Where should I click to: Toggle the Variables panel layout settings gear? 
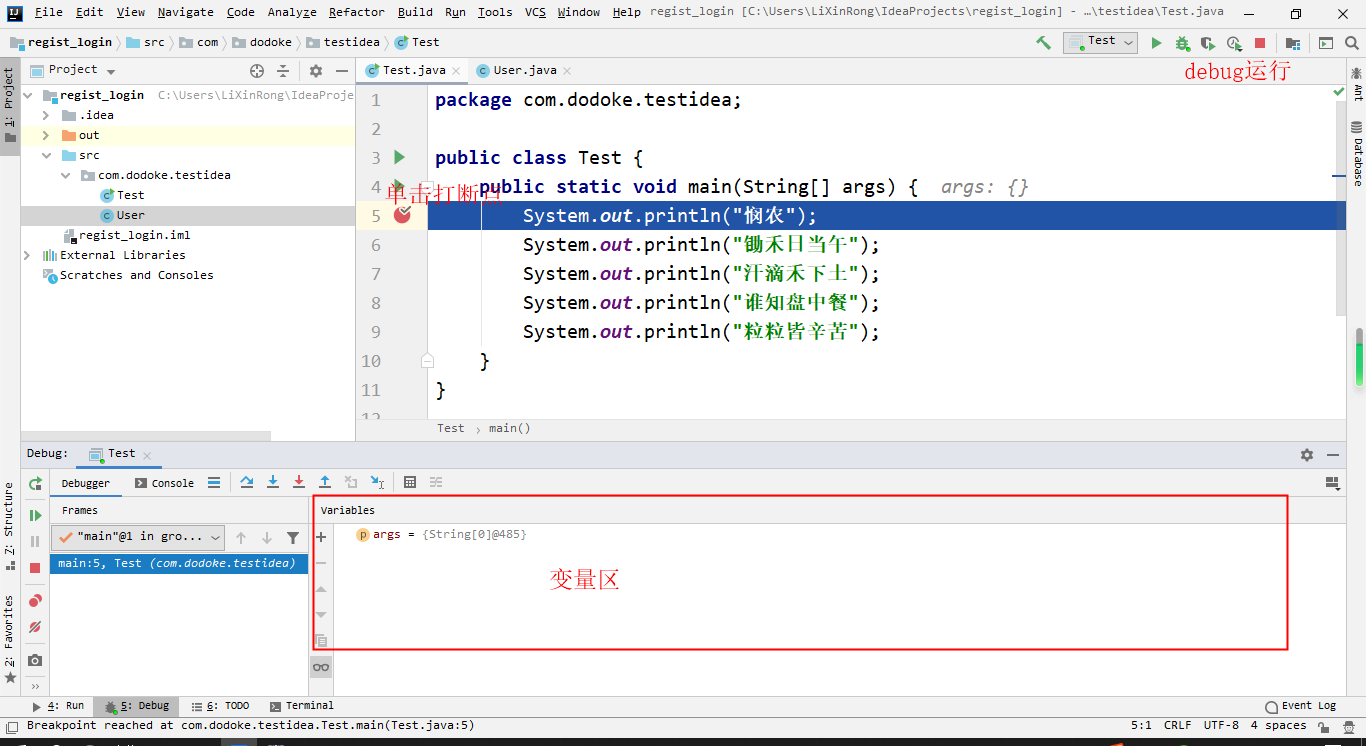[x=1307, y=453]
